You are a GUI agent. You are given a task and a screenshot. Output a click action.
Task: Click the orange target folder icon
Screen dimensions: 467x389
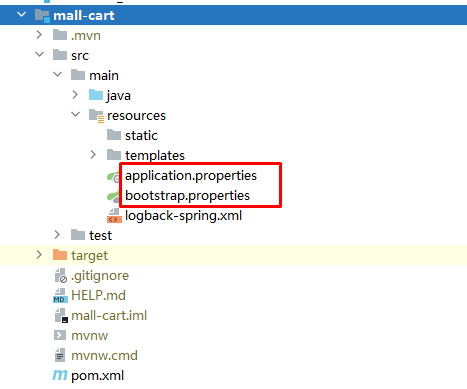click(x=60, y=255)
